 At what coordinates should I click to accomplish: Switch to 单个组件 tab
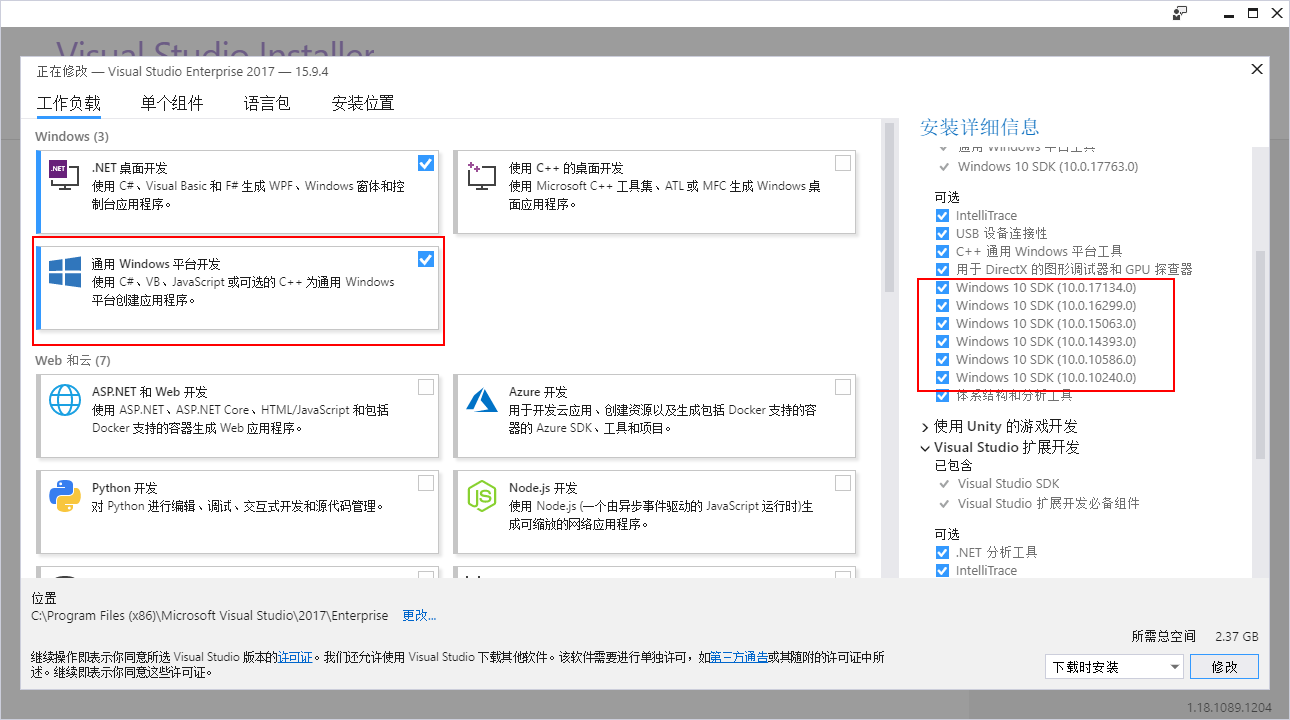pos(172,103)
